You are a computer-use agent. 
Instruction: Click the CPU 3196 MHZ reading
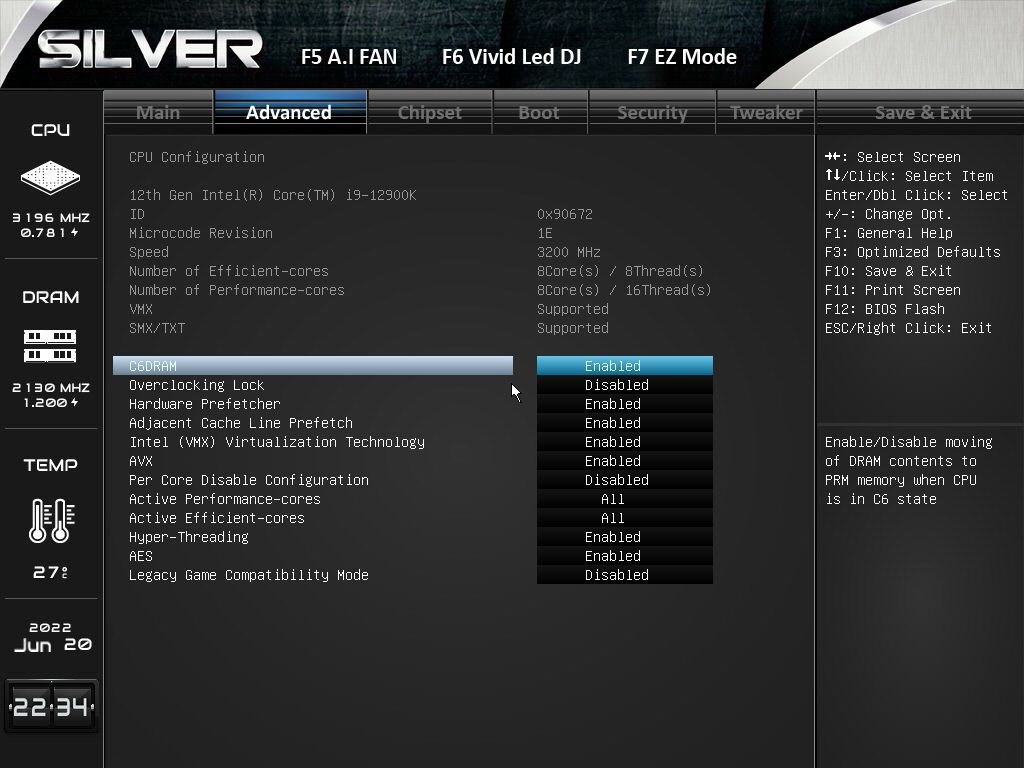pos(51,217)
